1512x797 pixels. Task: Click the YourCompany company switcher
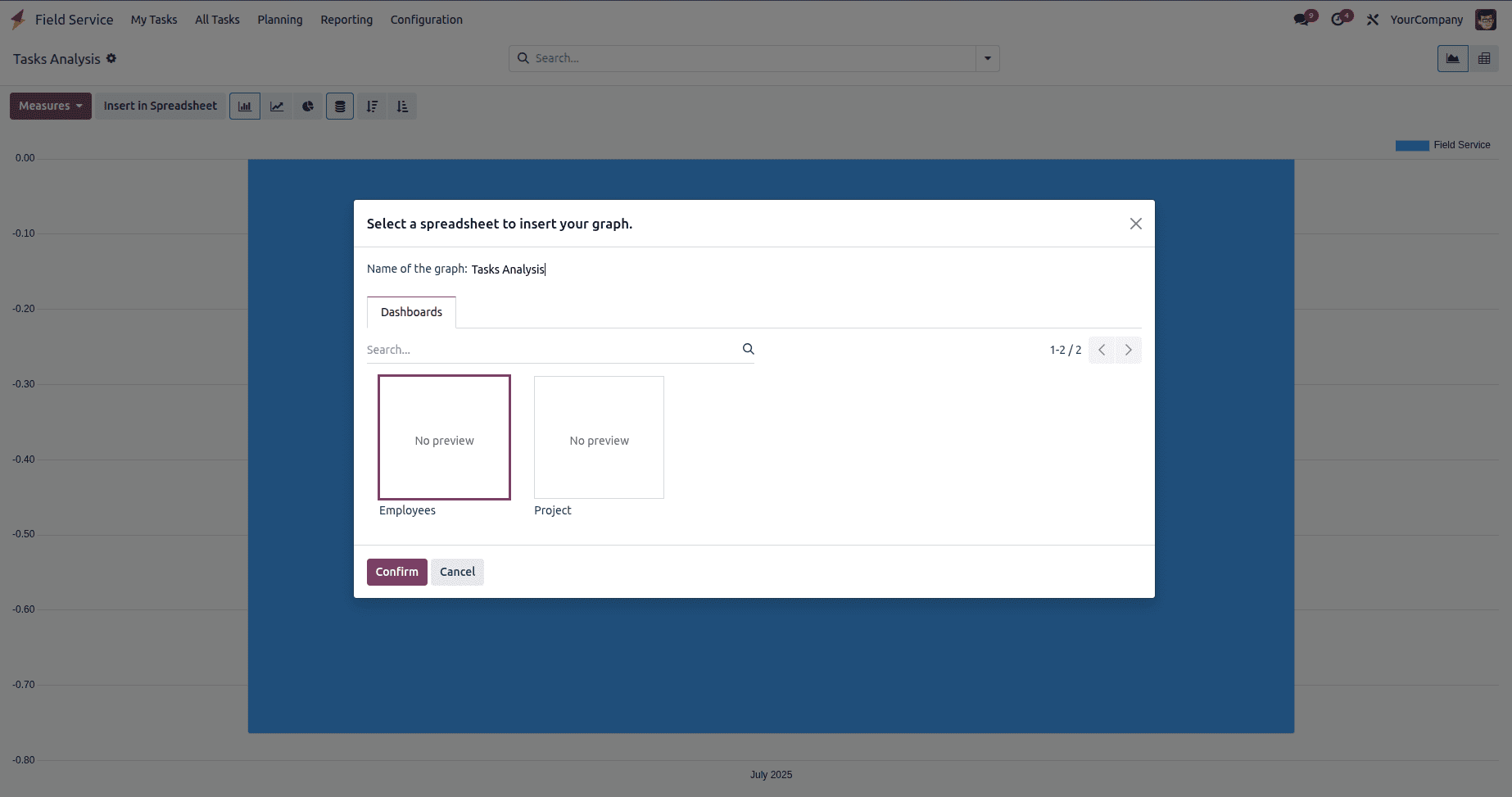1426,20
